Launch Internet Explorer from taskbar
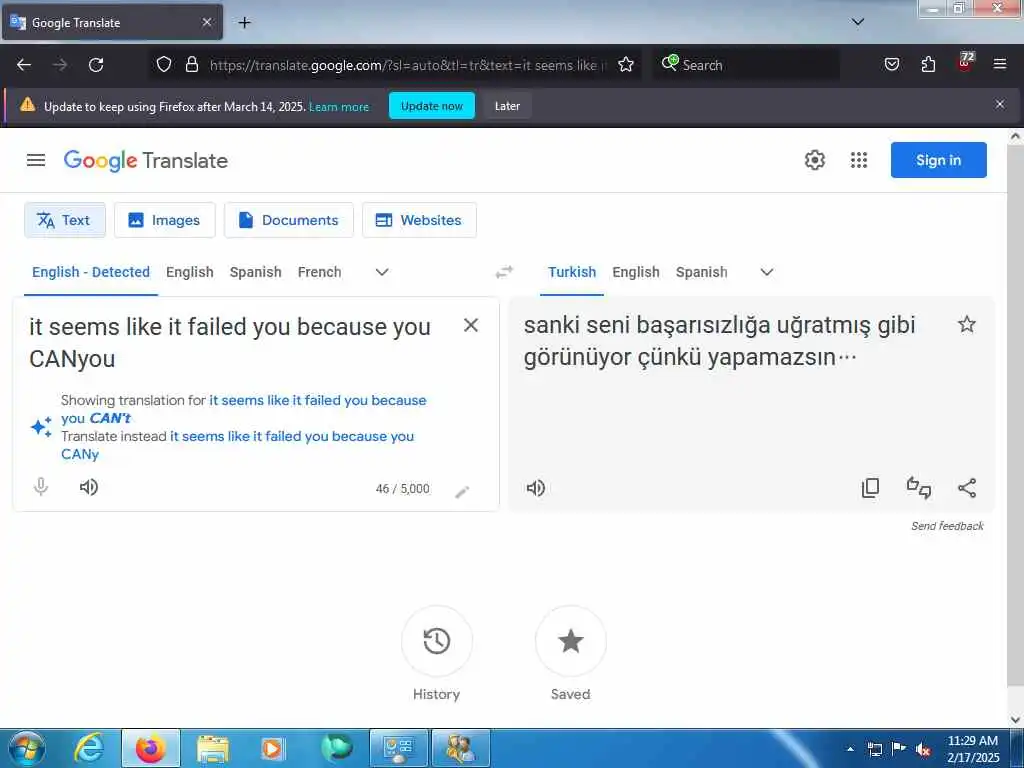 pyautogui.click(x=89, y=748)
